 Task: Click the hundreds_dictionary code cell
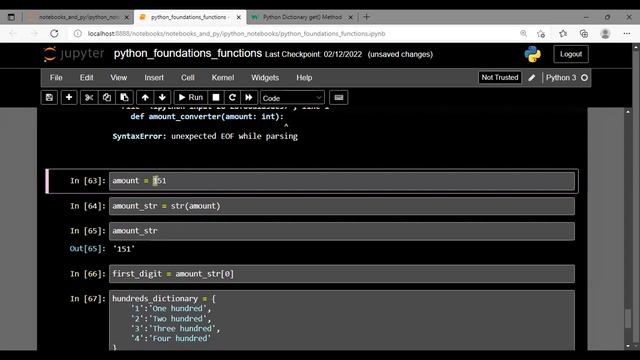(x=342, y=320)
